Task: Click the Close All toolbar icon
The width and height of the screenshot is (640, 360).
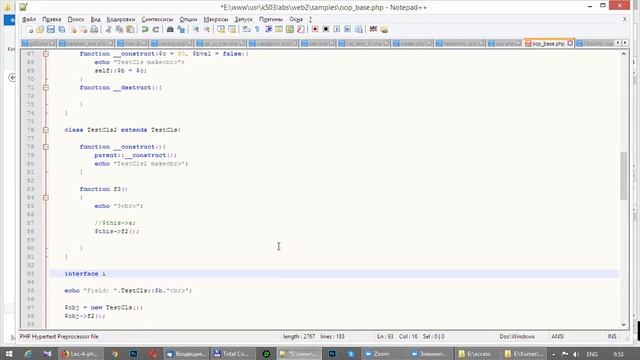Action: (83, 29)
